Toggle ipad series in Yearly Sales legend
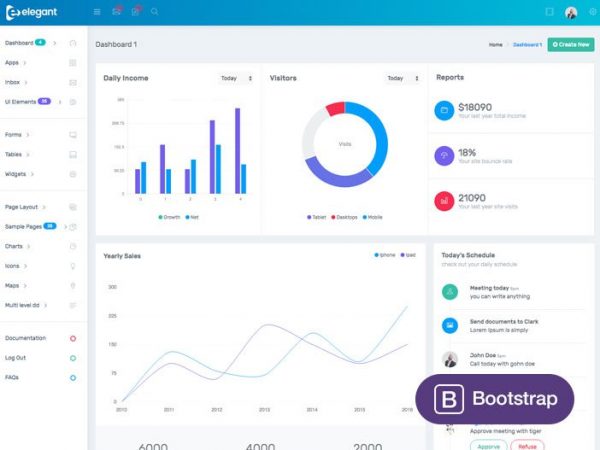This screenshot has height=450, width=600. click(x=408, y=255)
